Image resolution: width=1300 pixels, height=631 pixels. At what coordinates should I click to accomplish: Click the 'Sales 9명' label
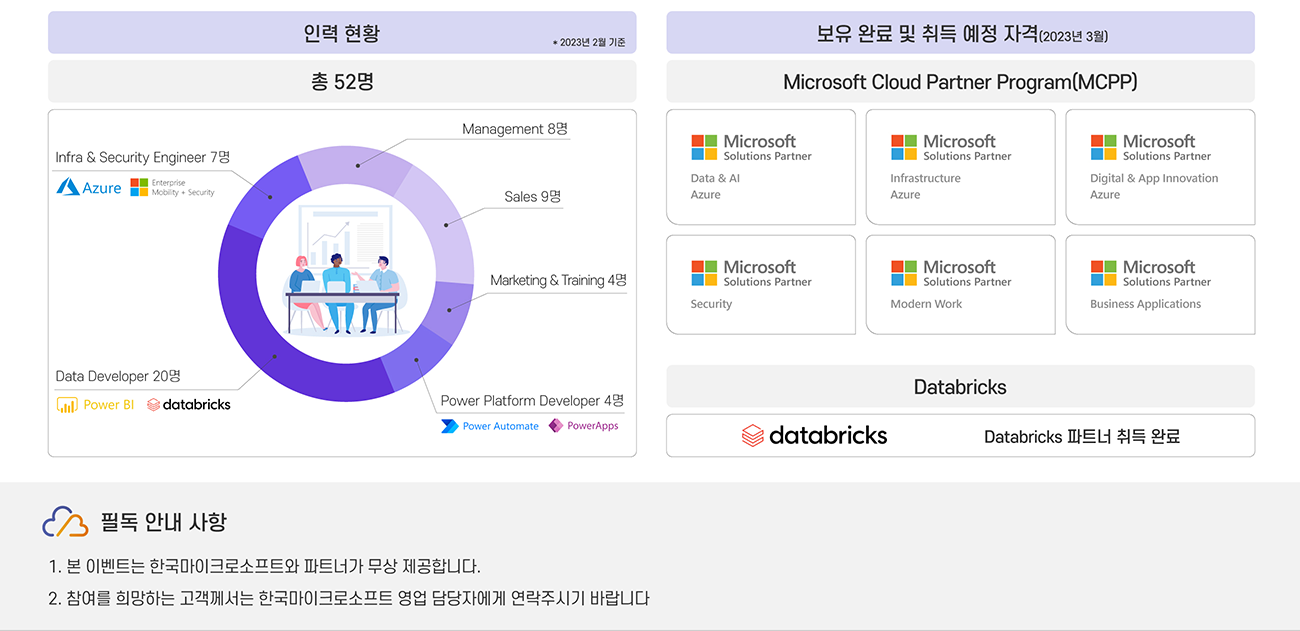pyautogui.click(x=533, y=197)
